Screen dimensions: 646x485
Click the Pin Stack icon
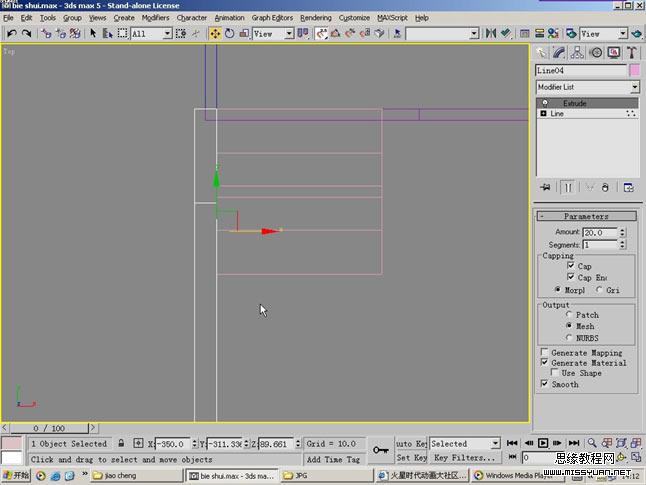[545, 187]
